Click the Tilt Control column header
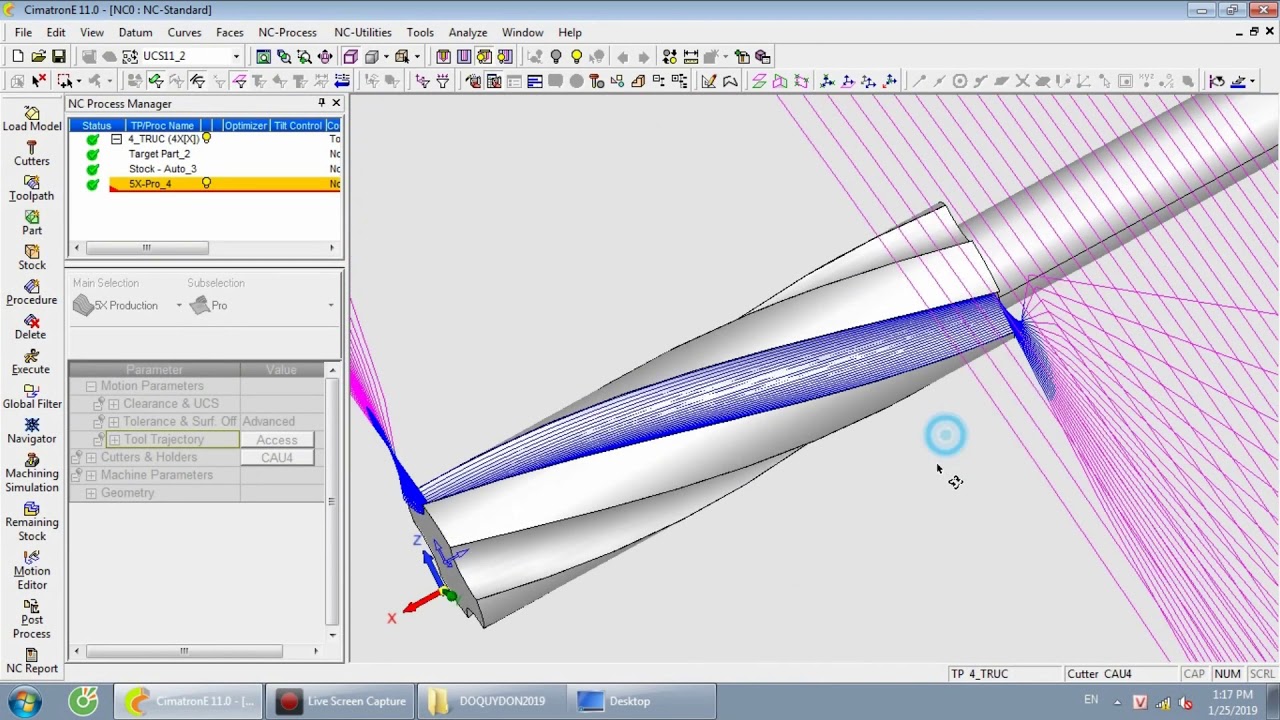Image resolution: width=1280 pixels, height=720 pixels. point(298,126)
